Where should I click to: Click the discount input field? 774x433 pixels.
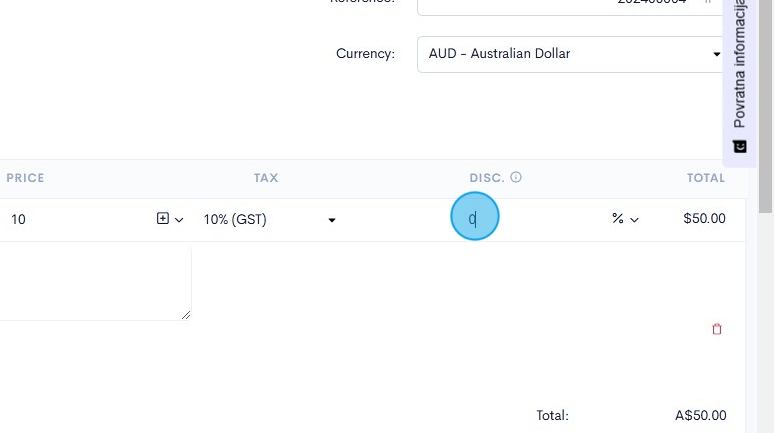520,219
